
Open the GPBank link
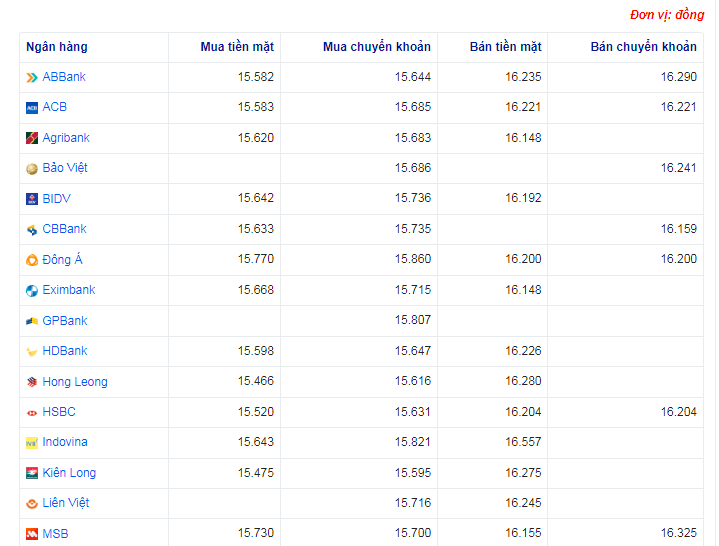[64, 321]
